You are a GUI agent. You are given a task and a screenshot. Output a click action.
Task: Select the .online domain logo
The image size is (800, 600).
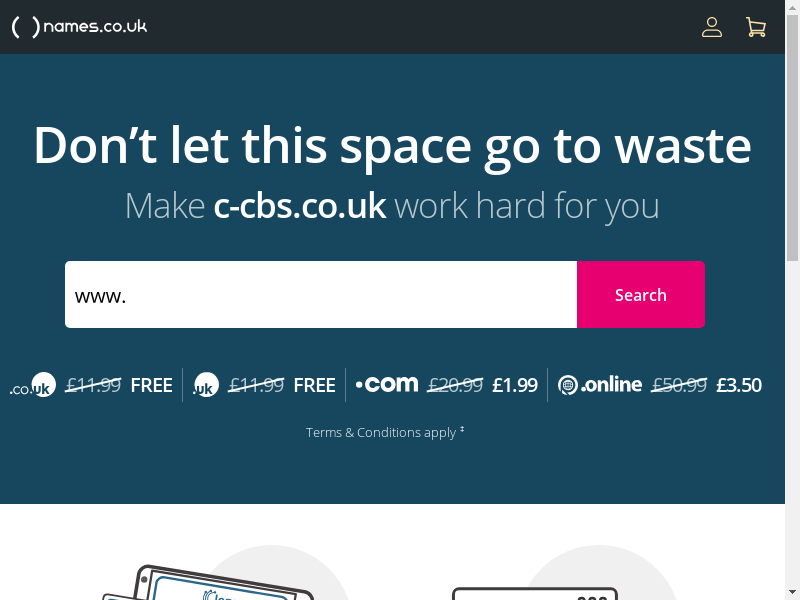tap(599, 385)
